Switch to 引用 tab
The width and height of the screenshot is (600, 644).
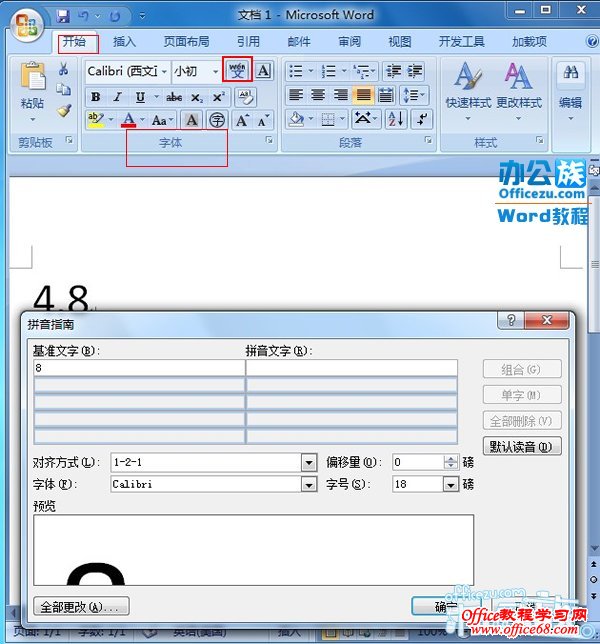coord(248,41)
